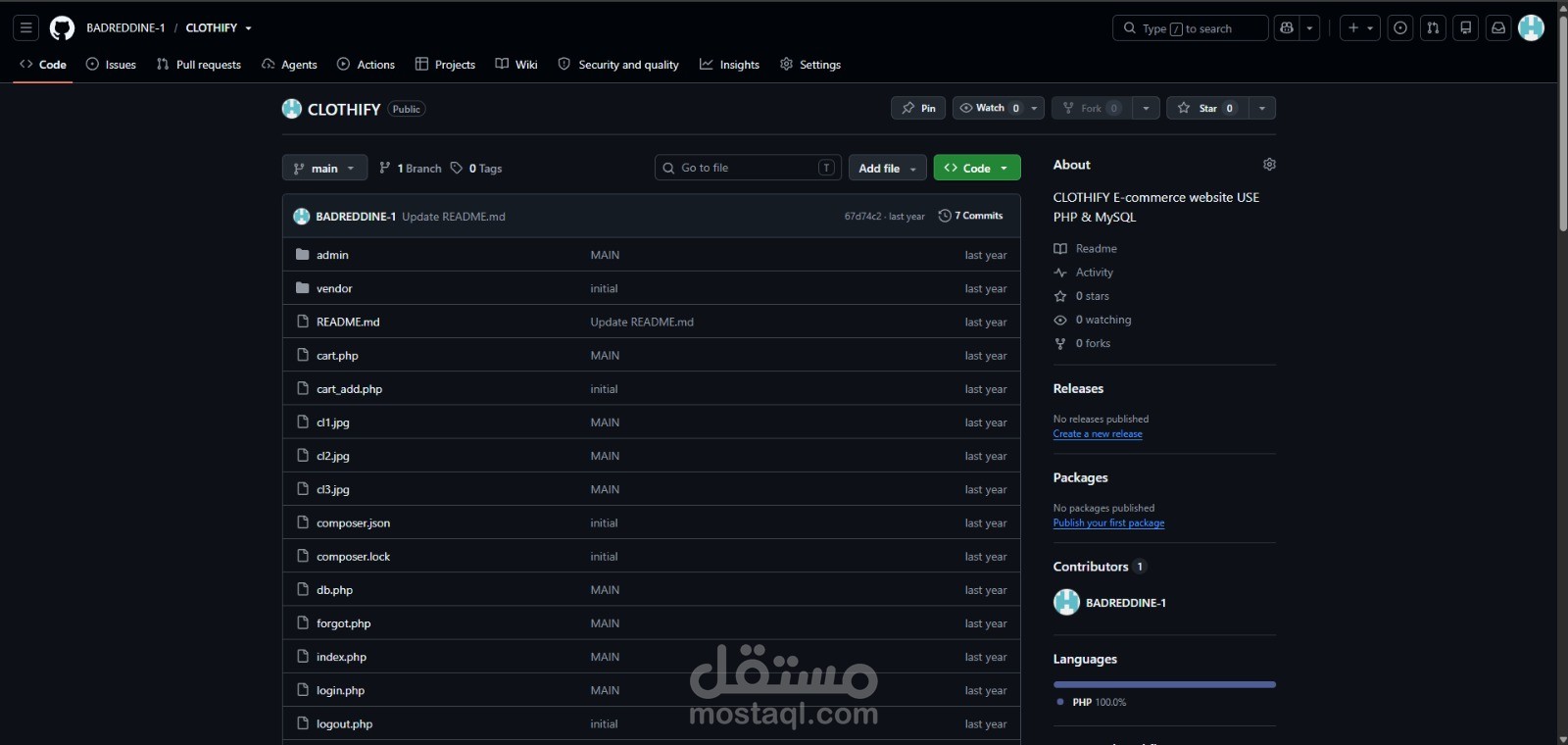The height and width of the screenshot is (745, 1568).
Task: Open the Copilot chat icon
Action: point(1287,28)
